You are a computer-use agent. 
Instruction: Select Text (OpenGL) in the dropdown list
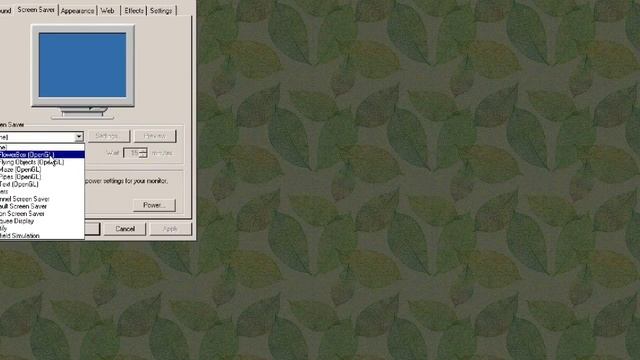(42, 184)
